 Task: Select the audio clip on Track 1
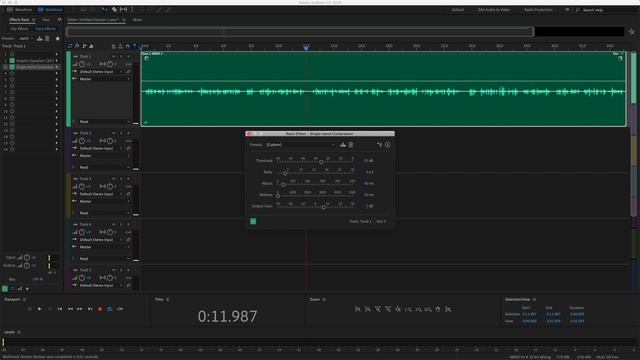click(x=383, y=89)
